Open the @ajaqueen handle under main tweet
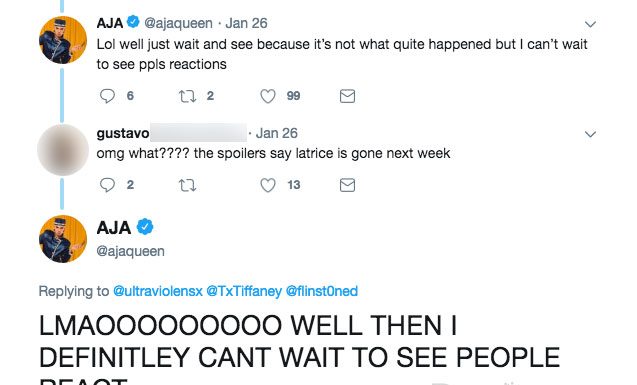 [130, 251]
